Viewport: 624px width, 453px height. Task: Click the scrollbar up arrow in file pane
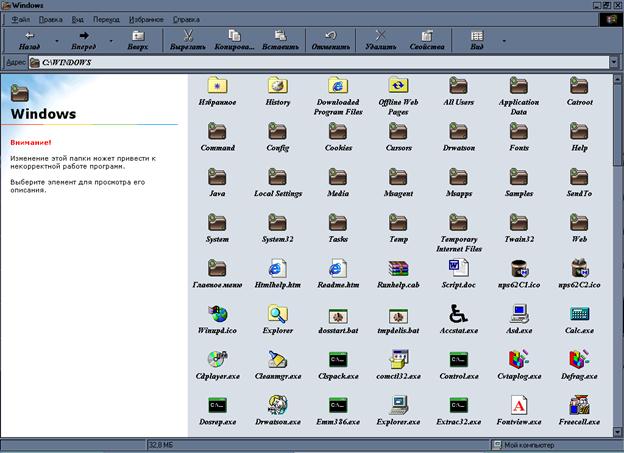click(617, 79)
